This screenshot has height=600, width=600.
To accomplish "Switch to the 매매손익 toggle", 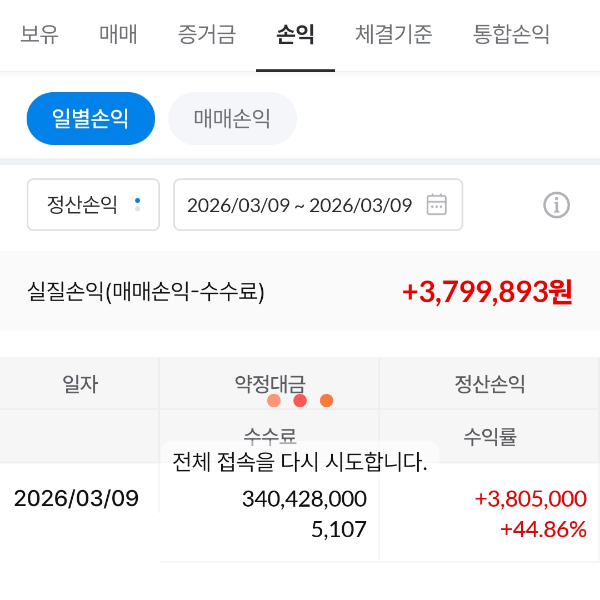I will pos(232,119).
